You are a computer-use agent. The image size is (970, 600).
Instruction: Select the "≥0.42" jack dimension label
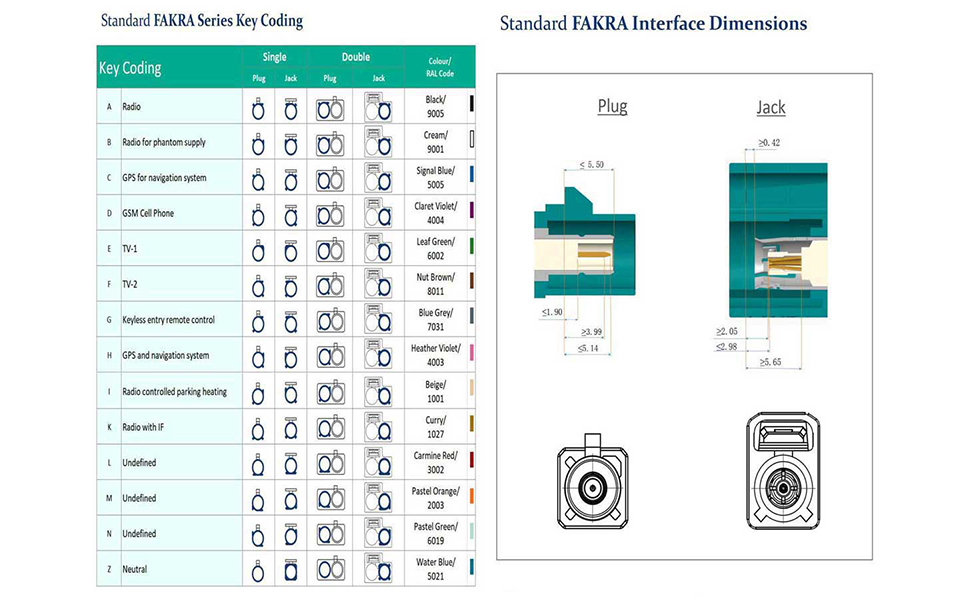tap(770, 143)
